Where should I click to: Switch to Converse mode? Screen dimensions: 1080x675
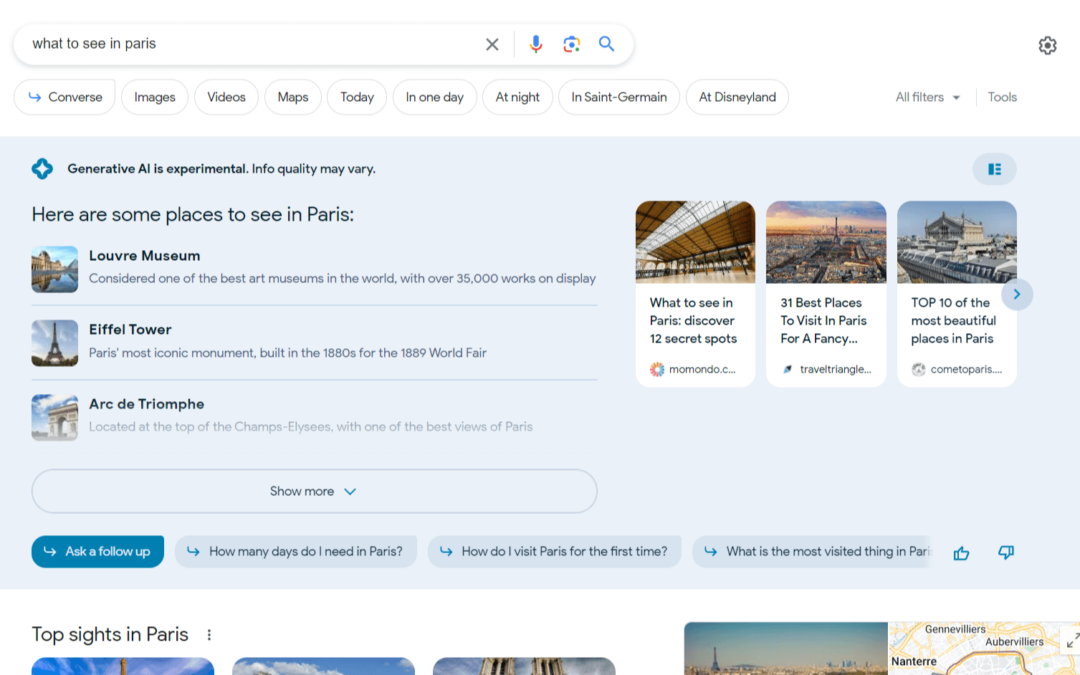pyautogui.click(x=65, y=97)
